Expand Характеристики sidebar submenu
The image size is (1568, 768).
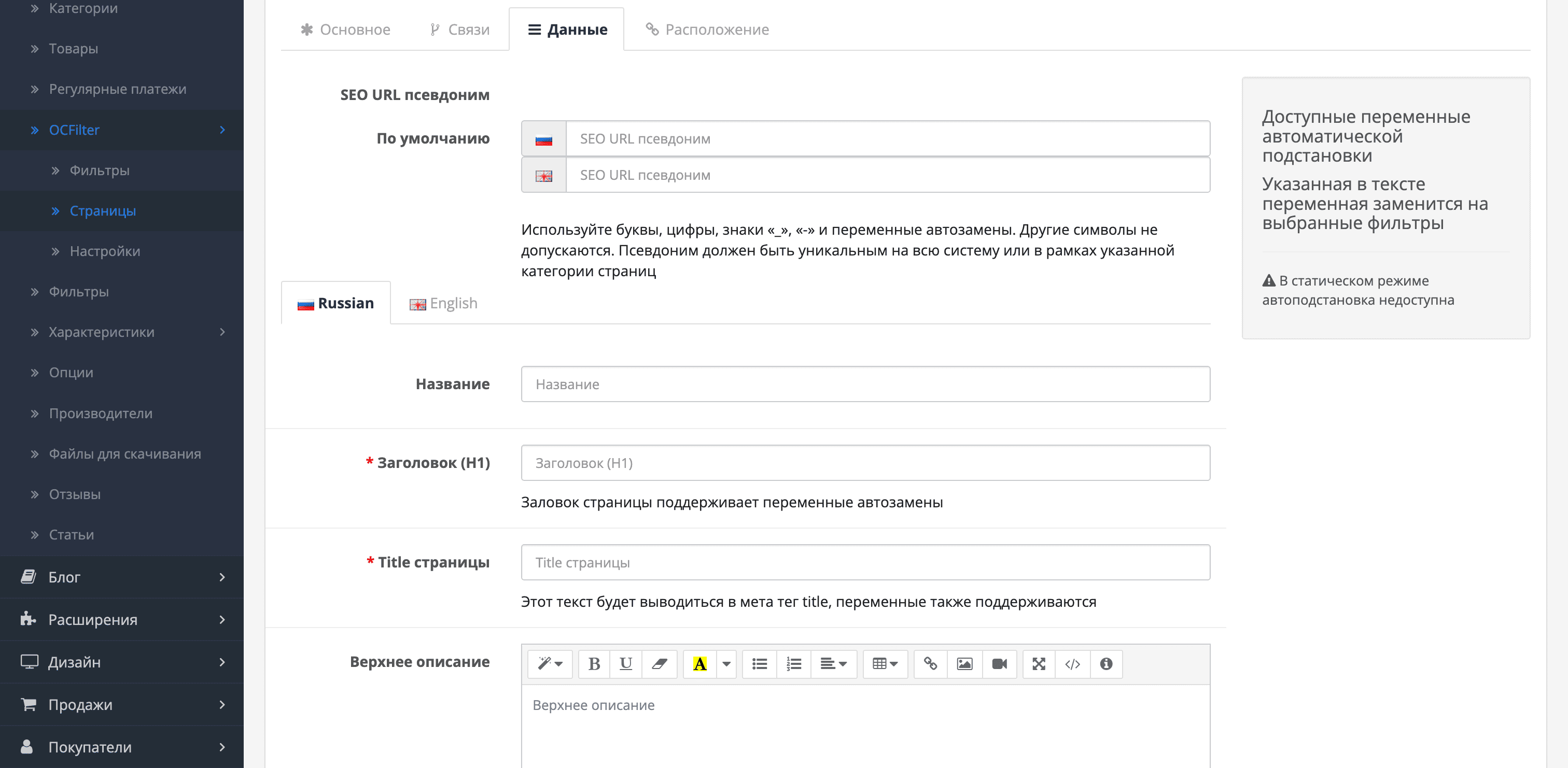(122, 332)
